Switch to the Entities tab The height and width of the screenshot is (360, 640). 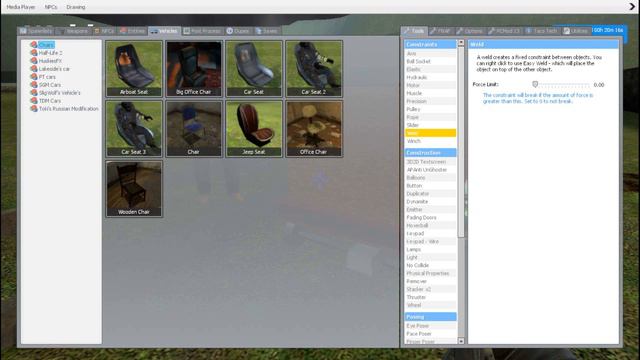point(132,31)
